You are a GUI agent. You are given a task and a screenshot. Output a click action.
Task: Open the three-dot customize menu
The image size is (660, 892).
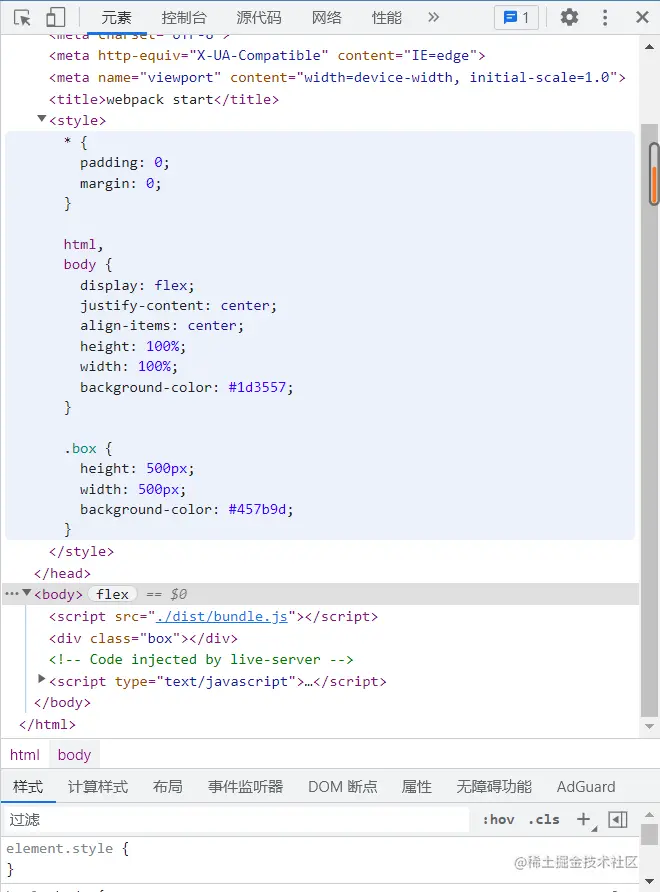click(605, 18)
